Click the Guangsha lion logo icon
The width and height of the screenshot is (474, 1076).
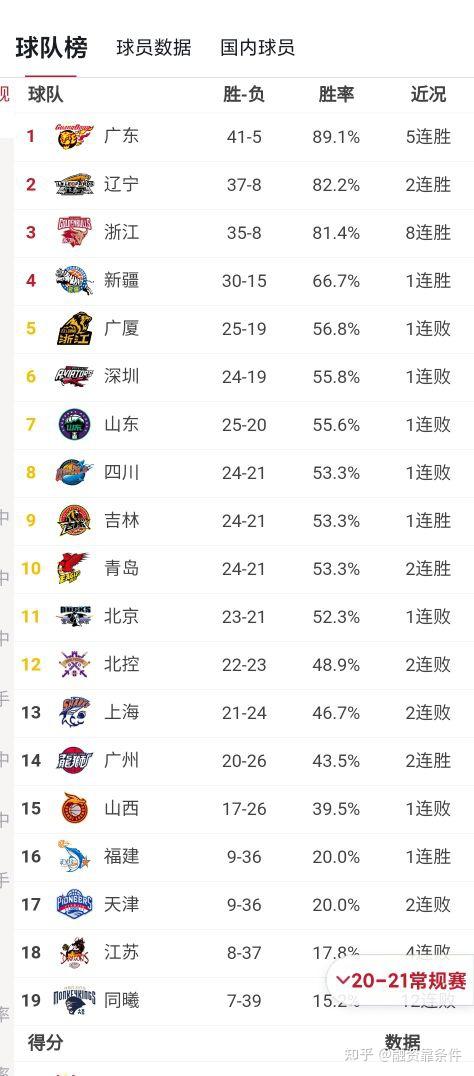click(74, 329)
